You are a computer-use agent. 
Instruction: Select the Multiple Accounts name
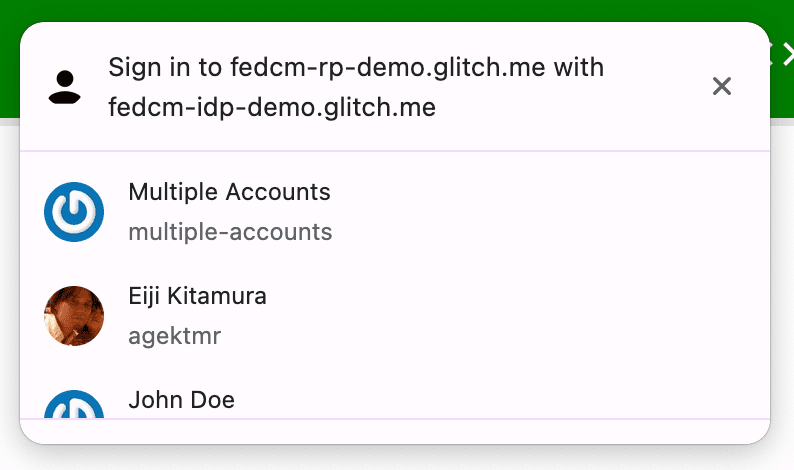(229, 191)
